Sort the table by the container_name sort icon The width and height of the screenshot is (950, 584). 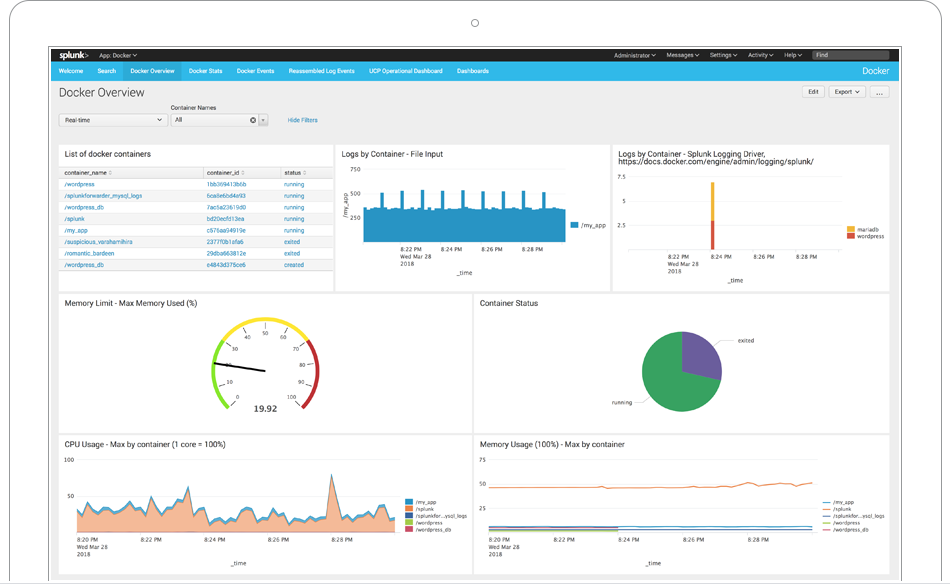(x=110, y=173)
